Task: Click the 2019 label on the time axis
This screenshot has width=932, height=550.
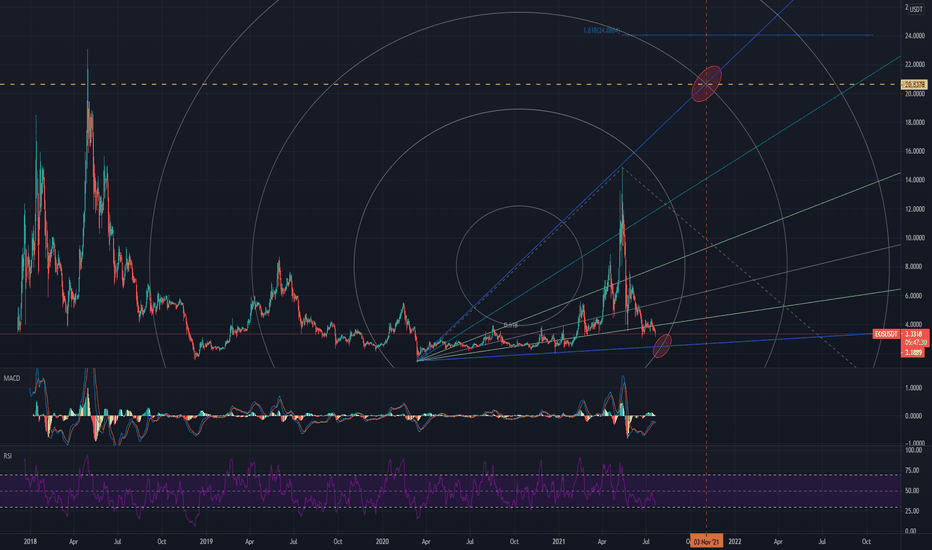Action: [x=206, y=542]
